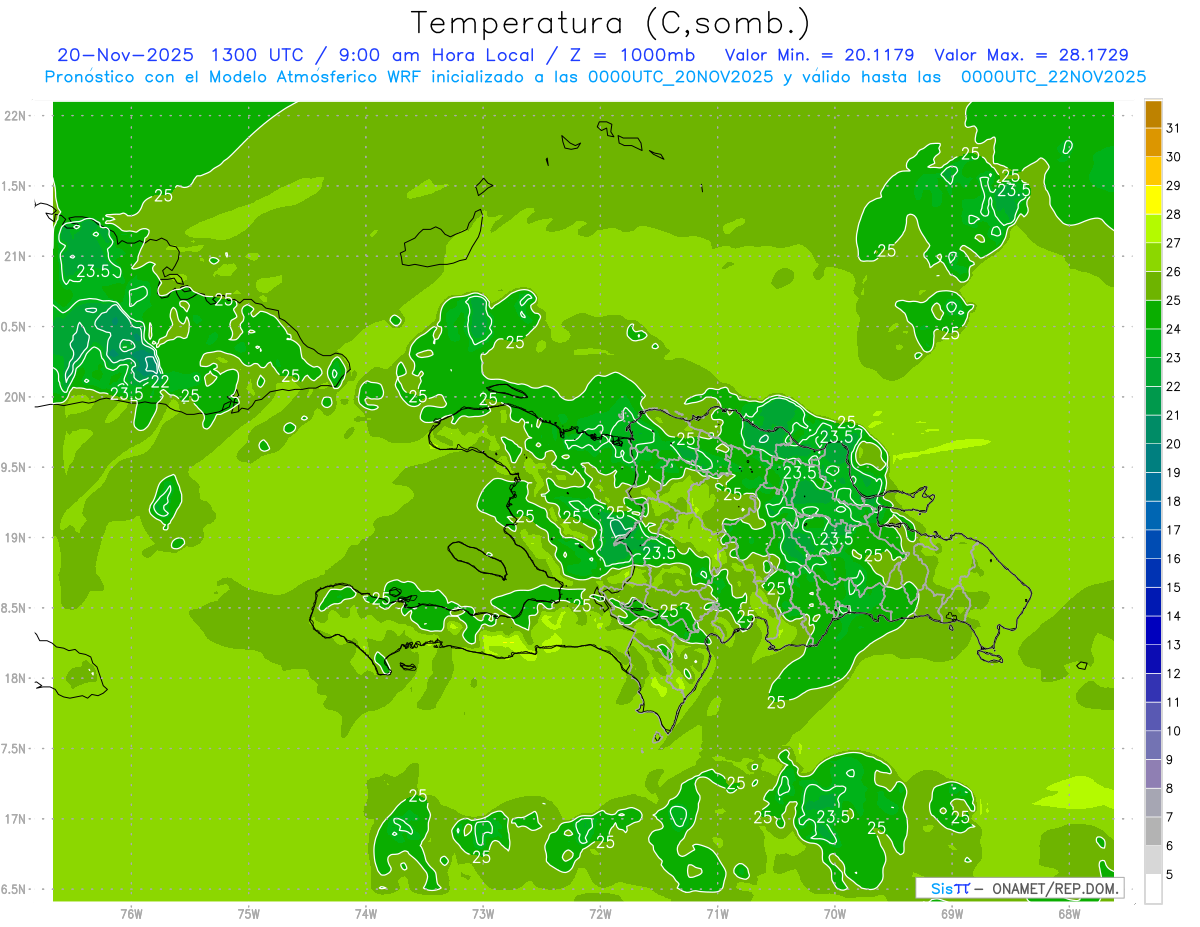Click the 69W longitude label

coord(952,913)
